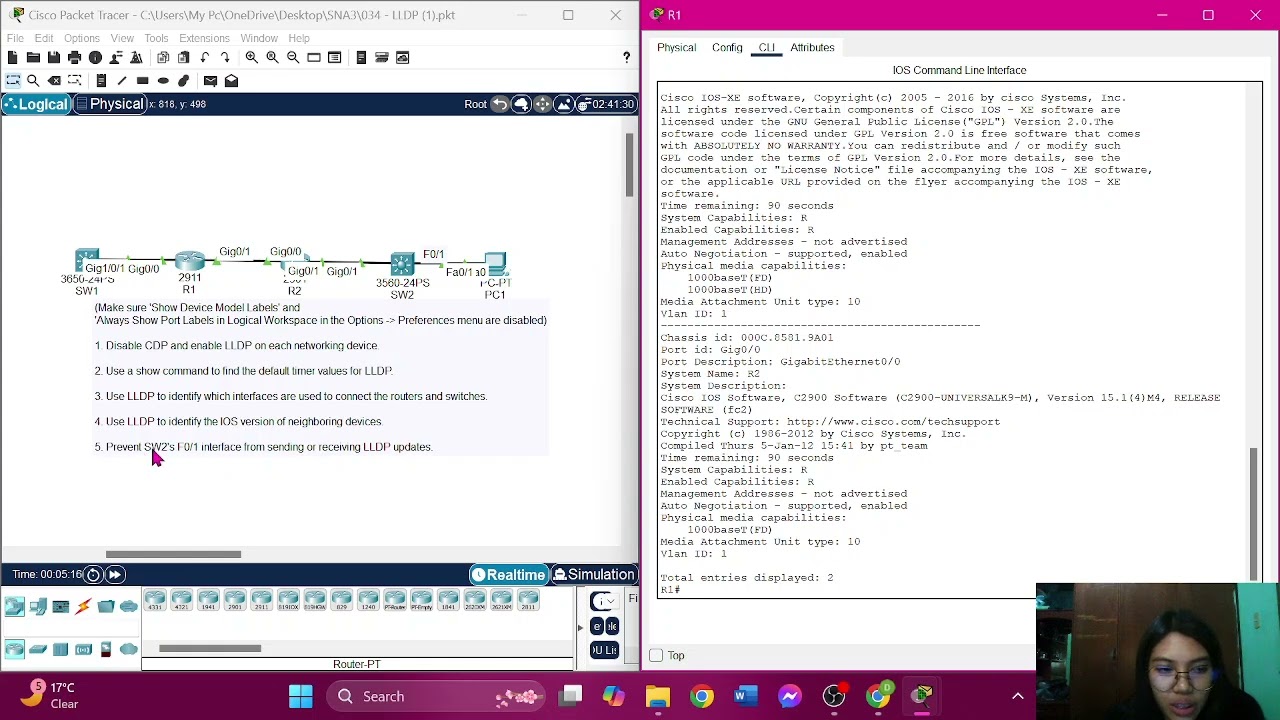This screenshot has height=720, width=1280.
Task: Click the New file icon in Packet Tracer toolbar
Action: [12, 58]
